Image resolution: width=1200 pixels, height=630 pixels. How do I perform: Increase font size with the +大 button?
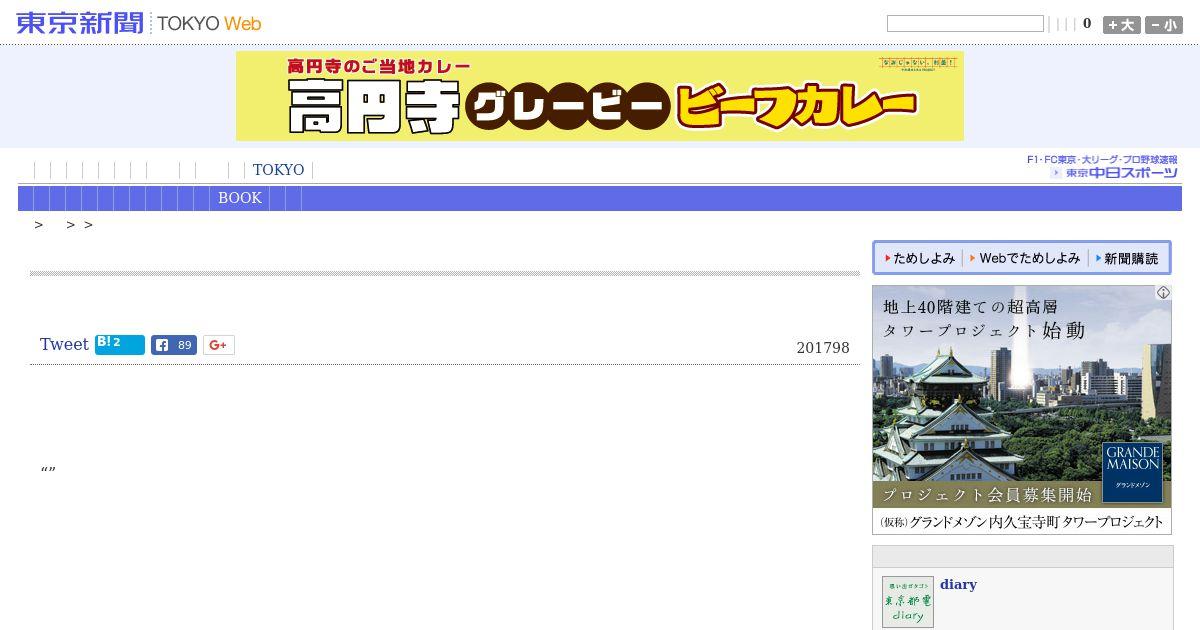click(1121, 25)
